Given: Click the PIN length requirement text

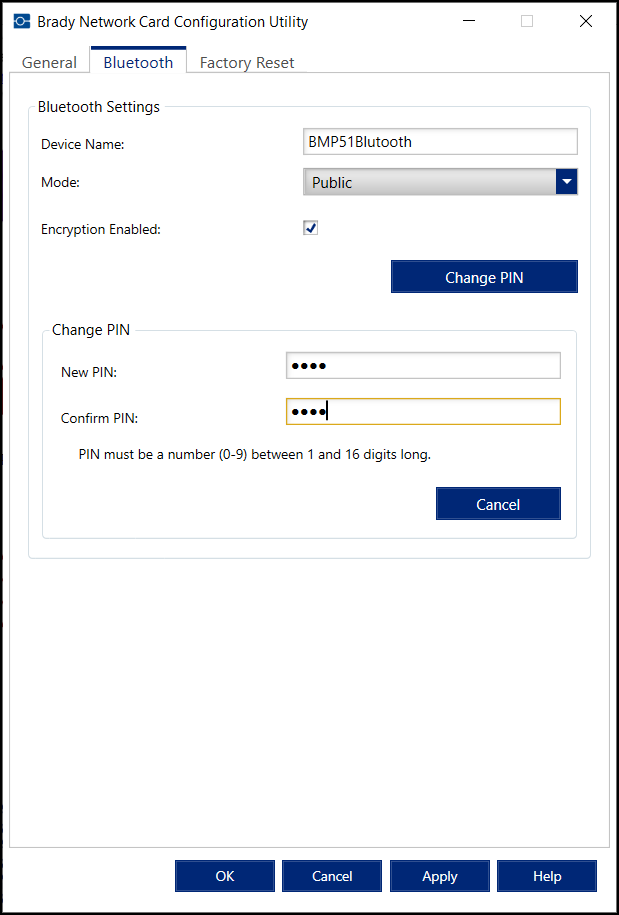Looking at the screenshot, I should click(254, 455).
